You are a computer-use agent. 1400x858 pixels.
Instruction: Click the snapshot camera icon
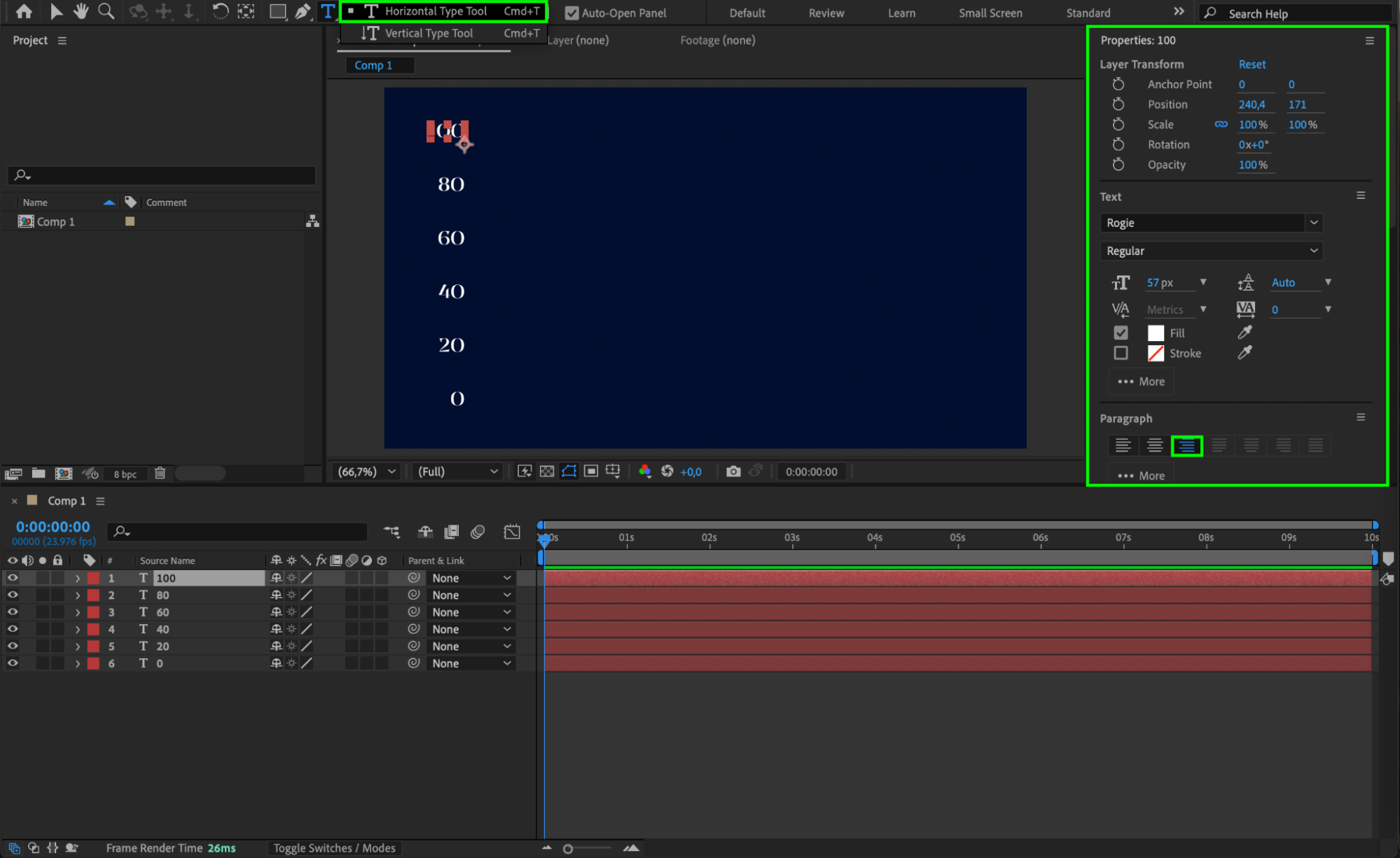pyautogui.click(x=733, y=471)
